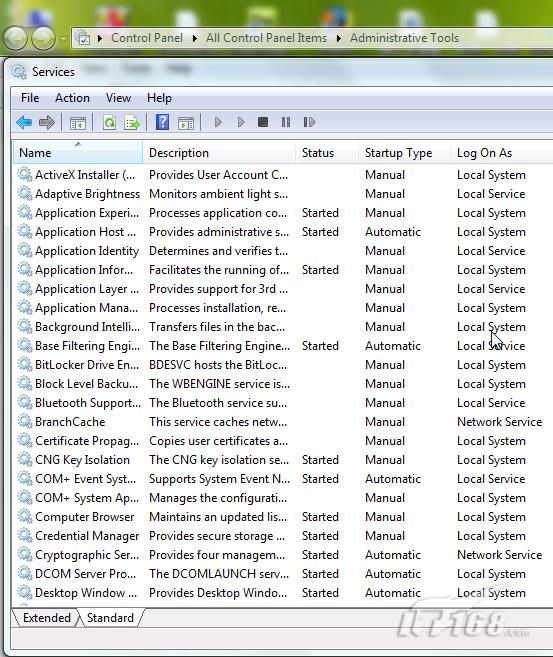The height and width of the screenshot is (657, 553).
Task: Click the gray Forward arrow in Services toolbar
Action: pos(47,122)
